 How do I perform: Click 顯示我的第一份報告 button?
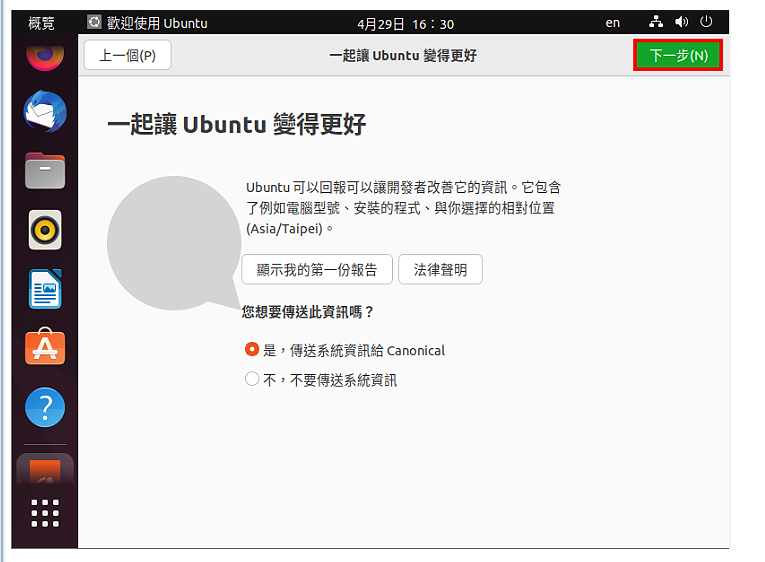point(317,269)
